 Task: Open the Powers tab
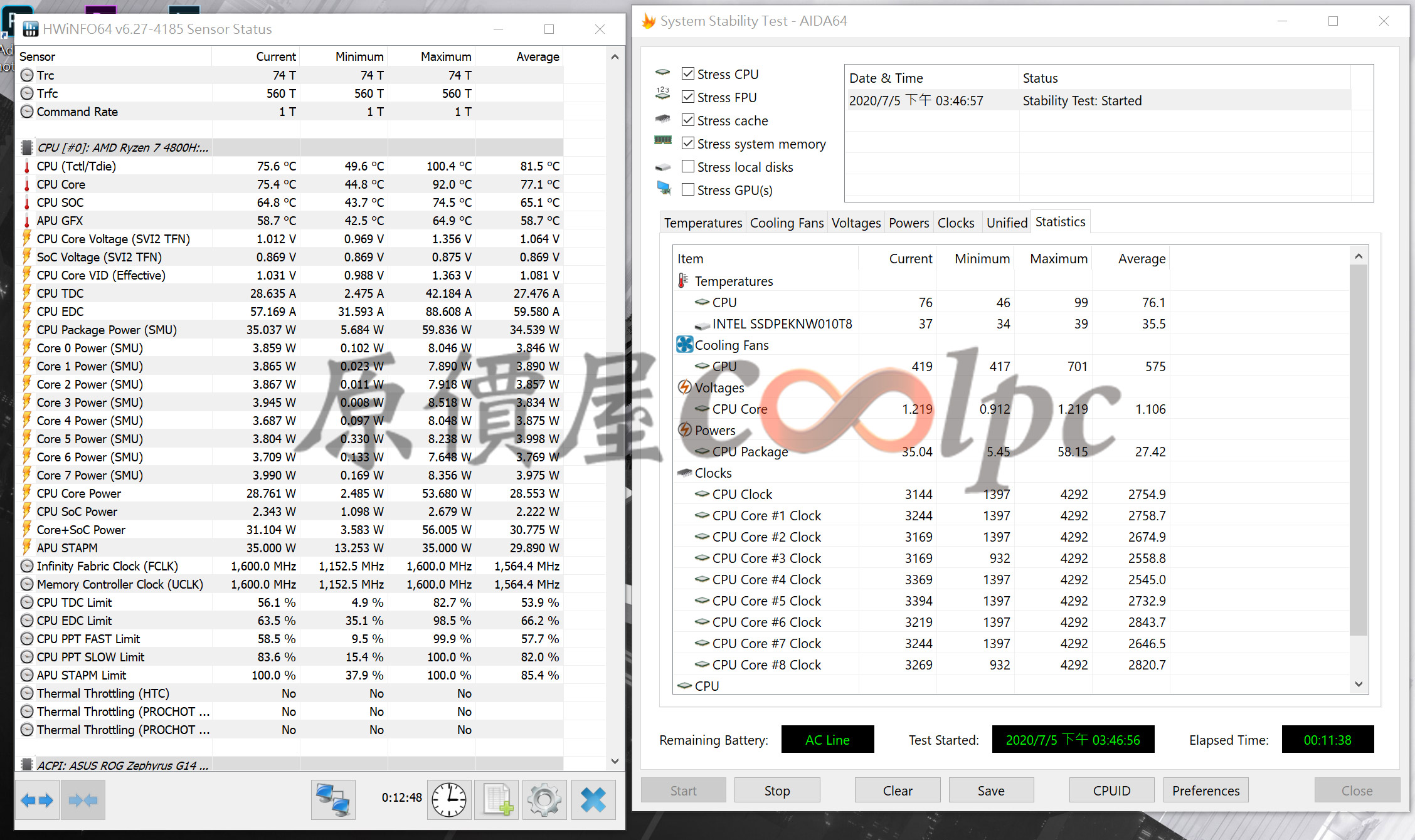909,223
